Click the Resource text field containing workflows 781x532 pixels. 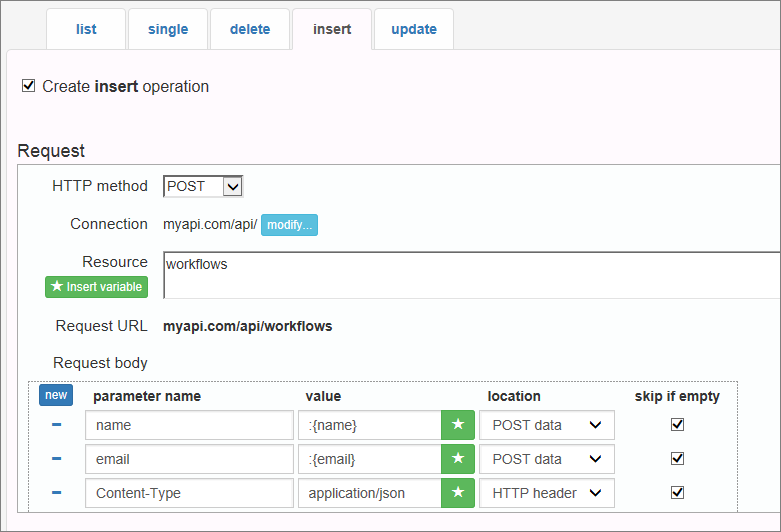click(470, 275)
